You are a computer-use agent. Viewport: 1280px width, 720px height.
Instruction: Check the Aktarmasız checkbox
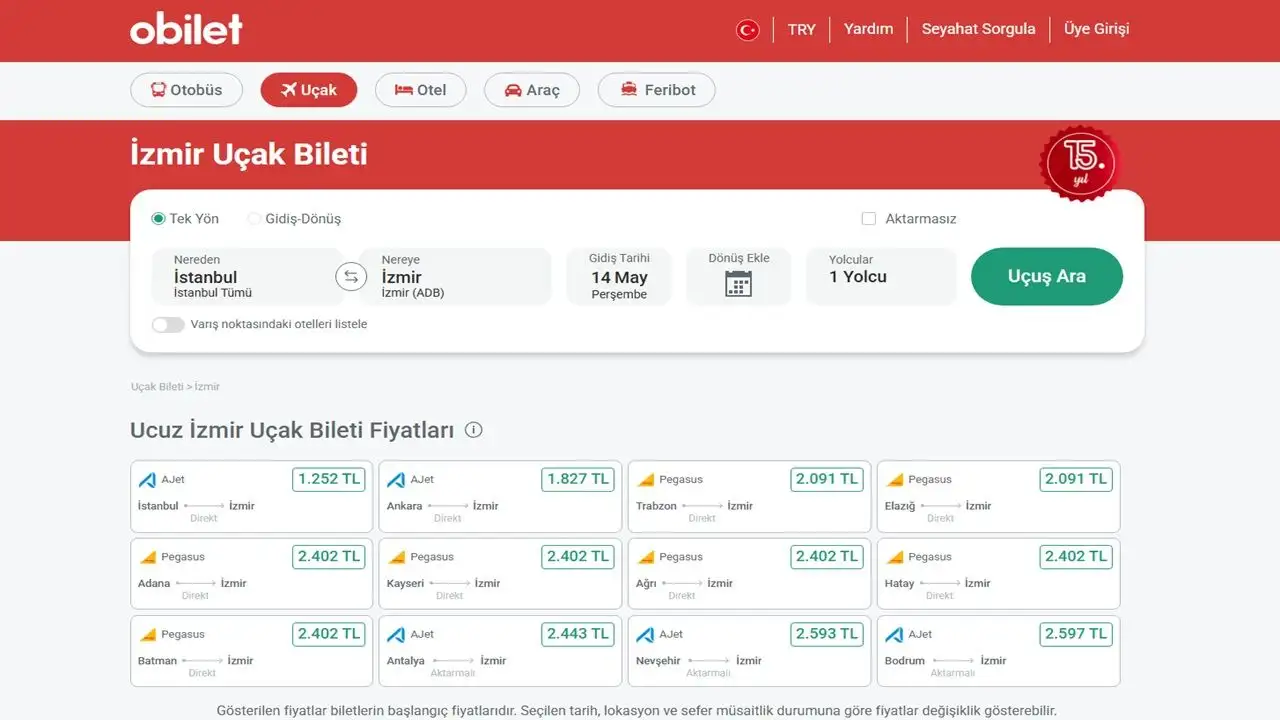[x=869, y=218]
